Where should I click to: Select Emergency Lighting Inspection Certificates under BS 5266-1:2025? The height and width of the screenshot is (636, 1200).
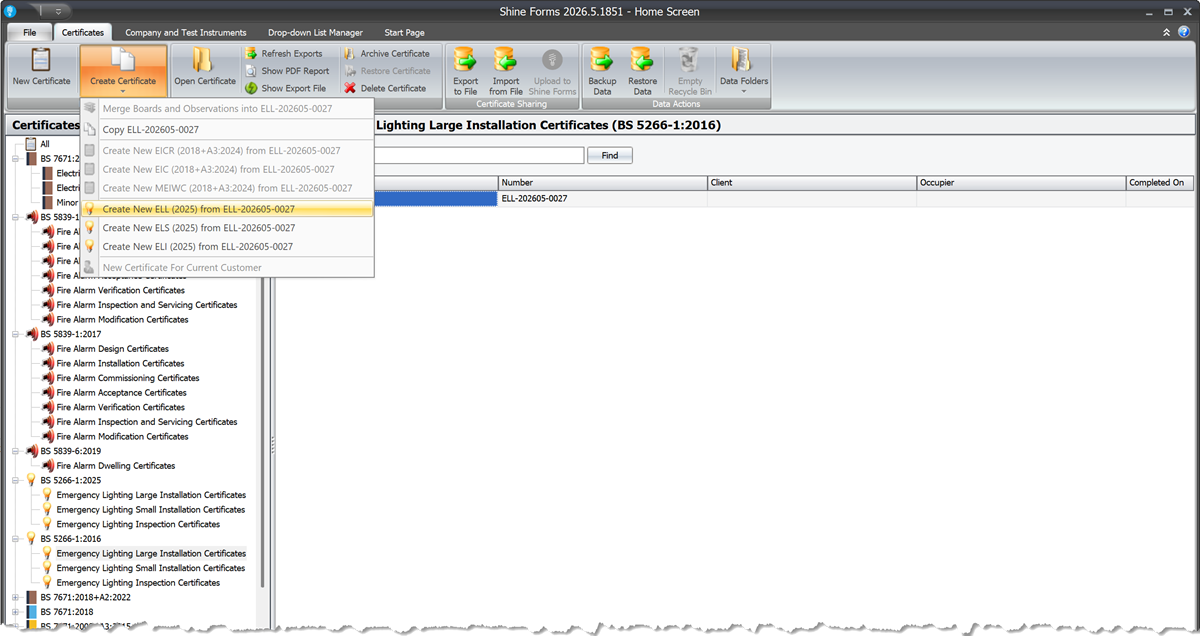click(x=138, y=524)
